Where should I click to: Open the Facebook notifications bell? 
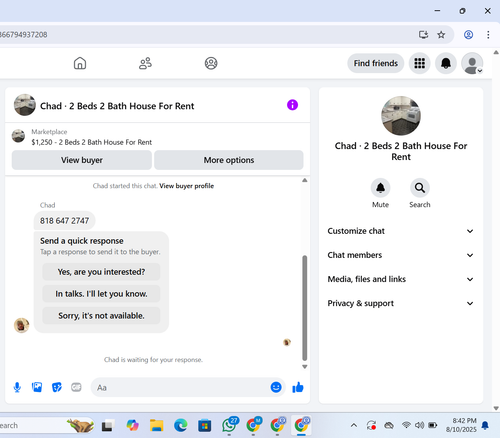click(x=446, y=63)
